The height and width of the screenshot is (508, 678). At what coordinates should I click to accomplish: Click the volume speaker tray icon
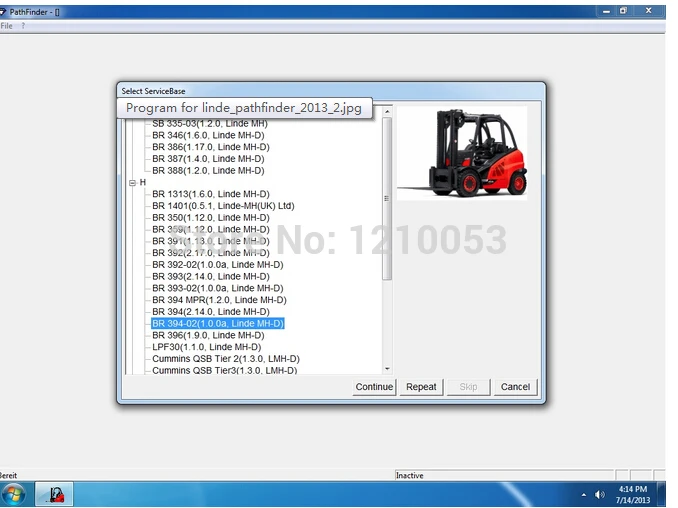599,494
